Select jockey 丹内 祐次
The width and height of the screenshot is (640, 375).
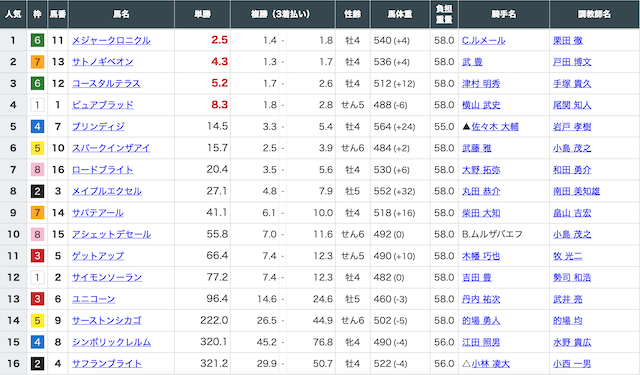click(481, 299)
